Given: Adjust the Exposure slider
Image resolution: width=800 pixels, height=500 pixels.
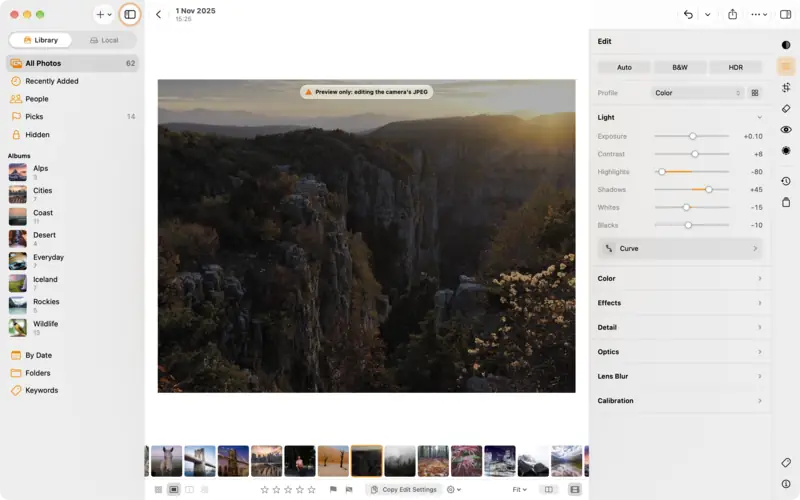Looking at the screenshot, I should [692, 136].
